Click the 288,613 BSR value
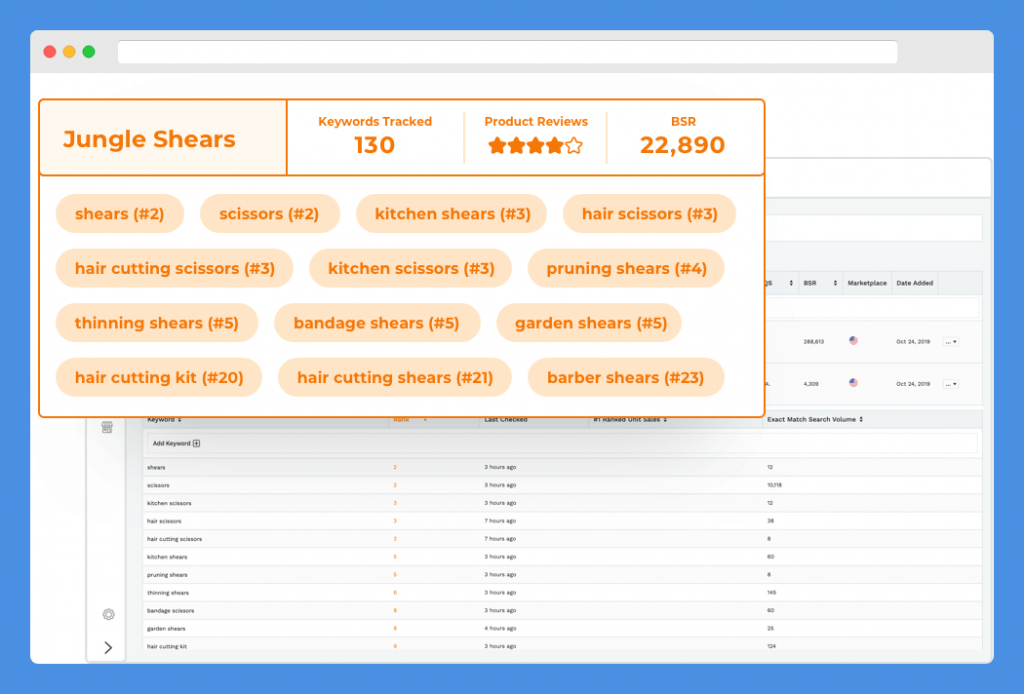Screen dimensions: 1024x694 click(x=813, y=341)
